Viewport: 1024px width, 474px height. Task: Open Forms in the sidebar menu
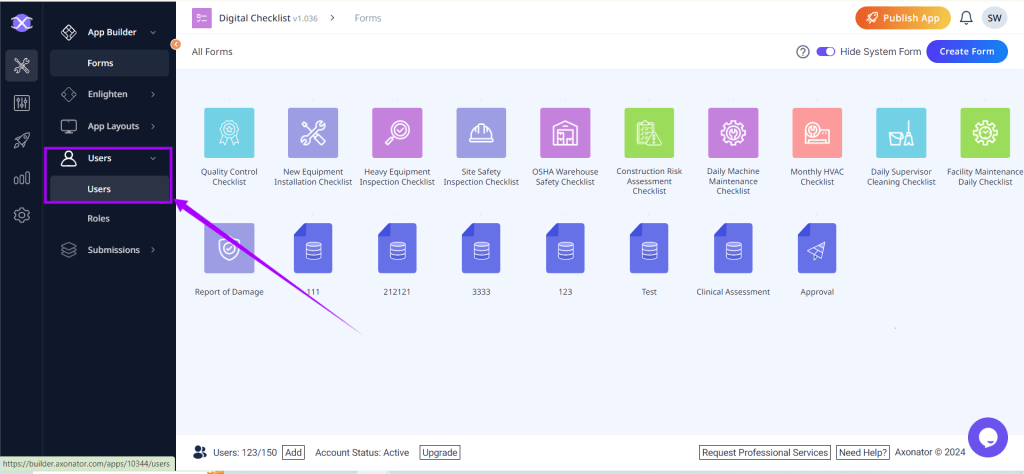(100, 63)
